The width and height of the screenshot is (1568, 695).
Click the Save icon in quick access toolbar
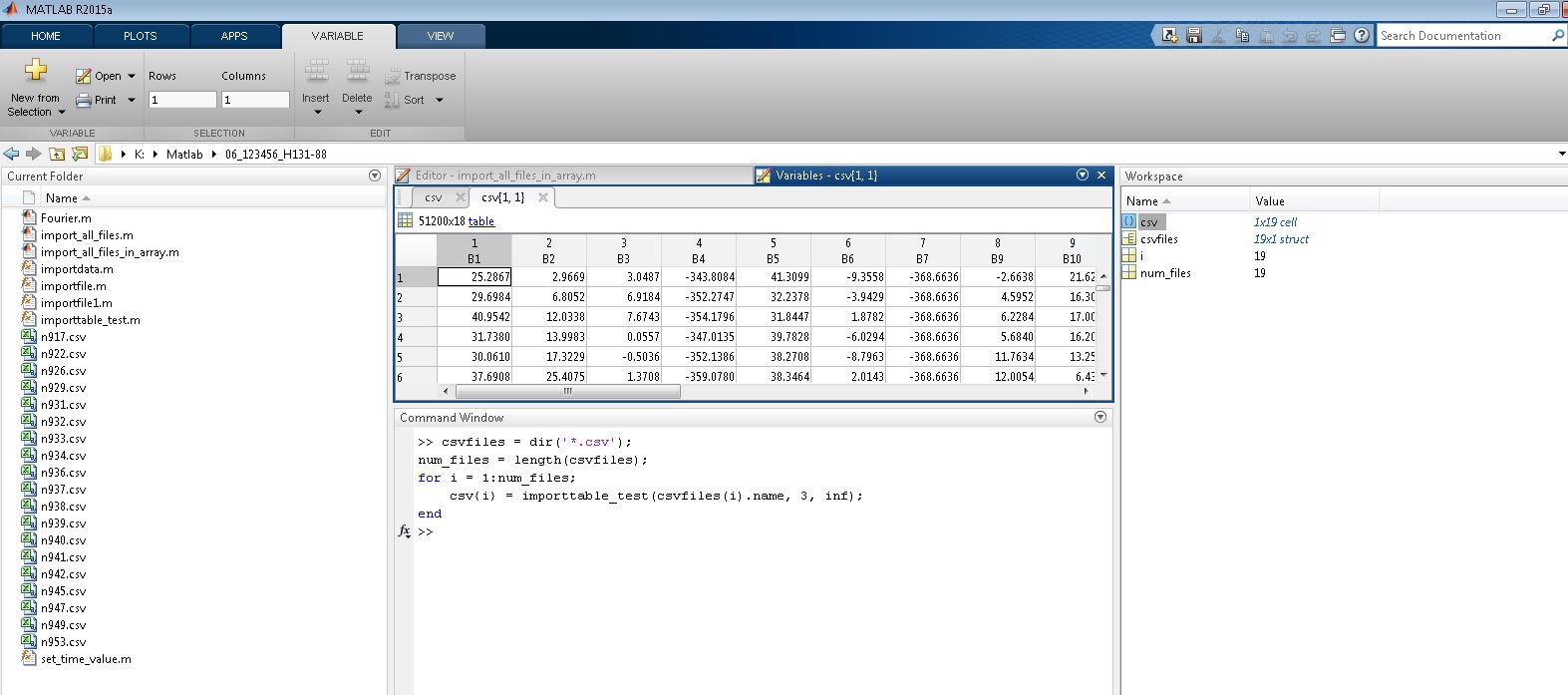1194,36
